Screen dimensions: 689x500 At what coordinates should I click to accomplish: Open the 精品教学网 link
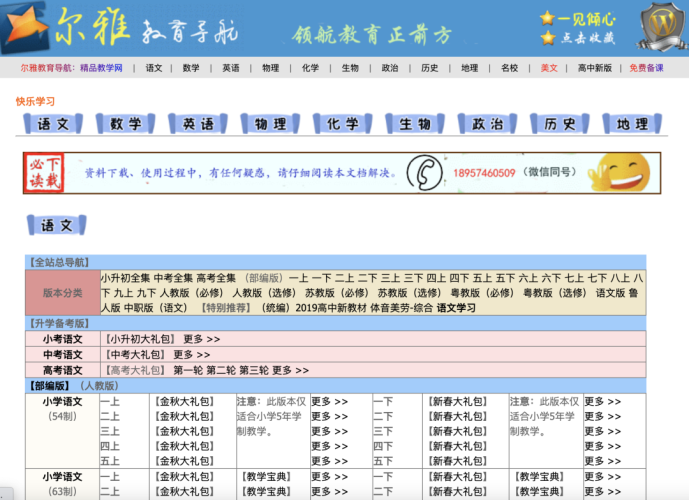101,68
